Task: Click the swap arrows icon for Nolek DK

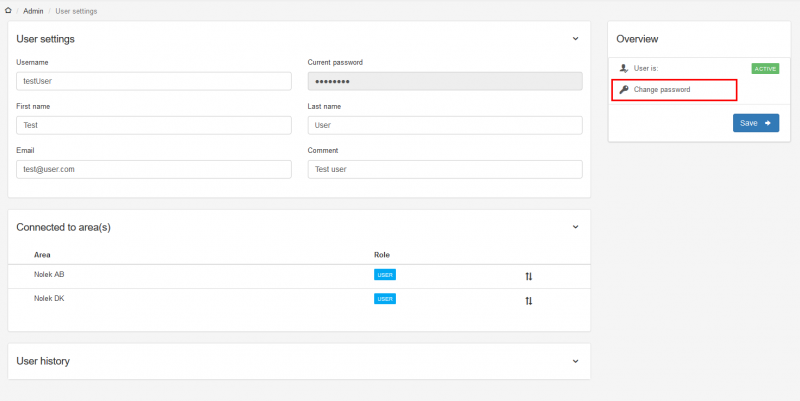Action: 529,301
